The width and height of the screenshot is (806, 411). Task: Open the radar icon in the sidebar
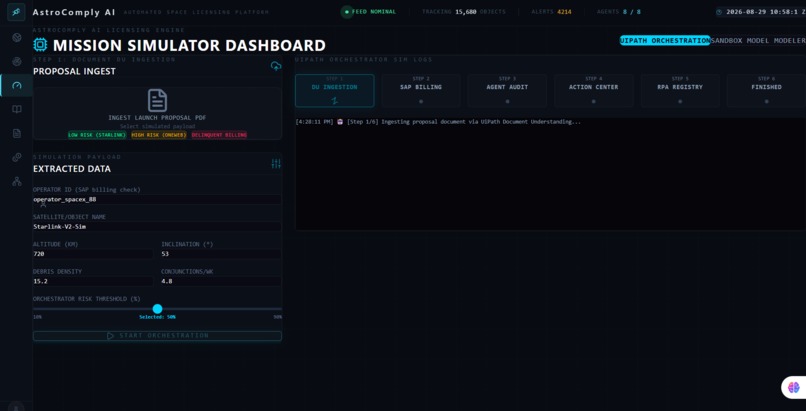tap(16, 62)
